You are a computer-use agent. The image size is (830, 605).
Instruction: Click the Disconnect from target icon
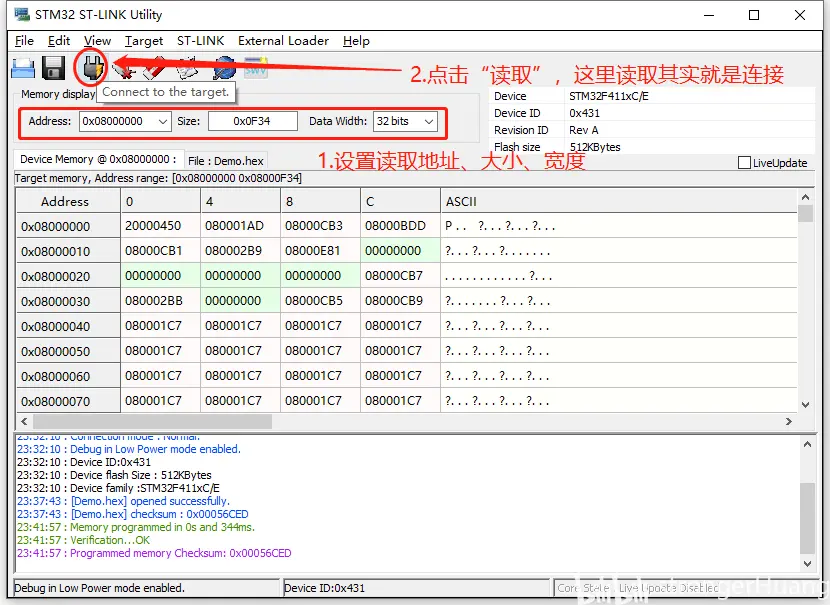(124, 68)
